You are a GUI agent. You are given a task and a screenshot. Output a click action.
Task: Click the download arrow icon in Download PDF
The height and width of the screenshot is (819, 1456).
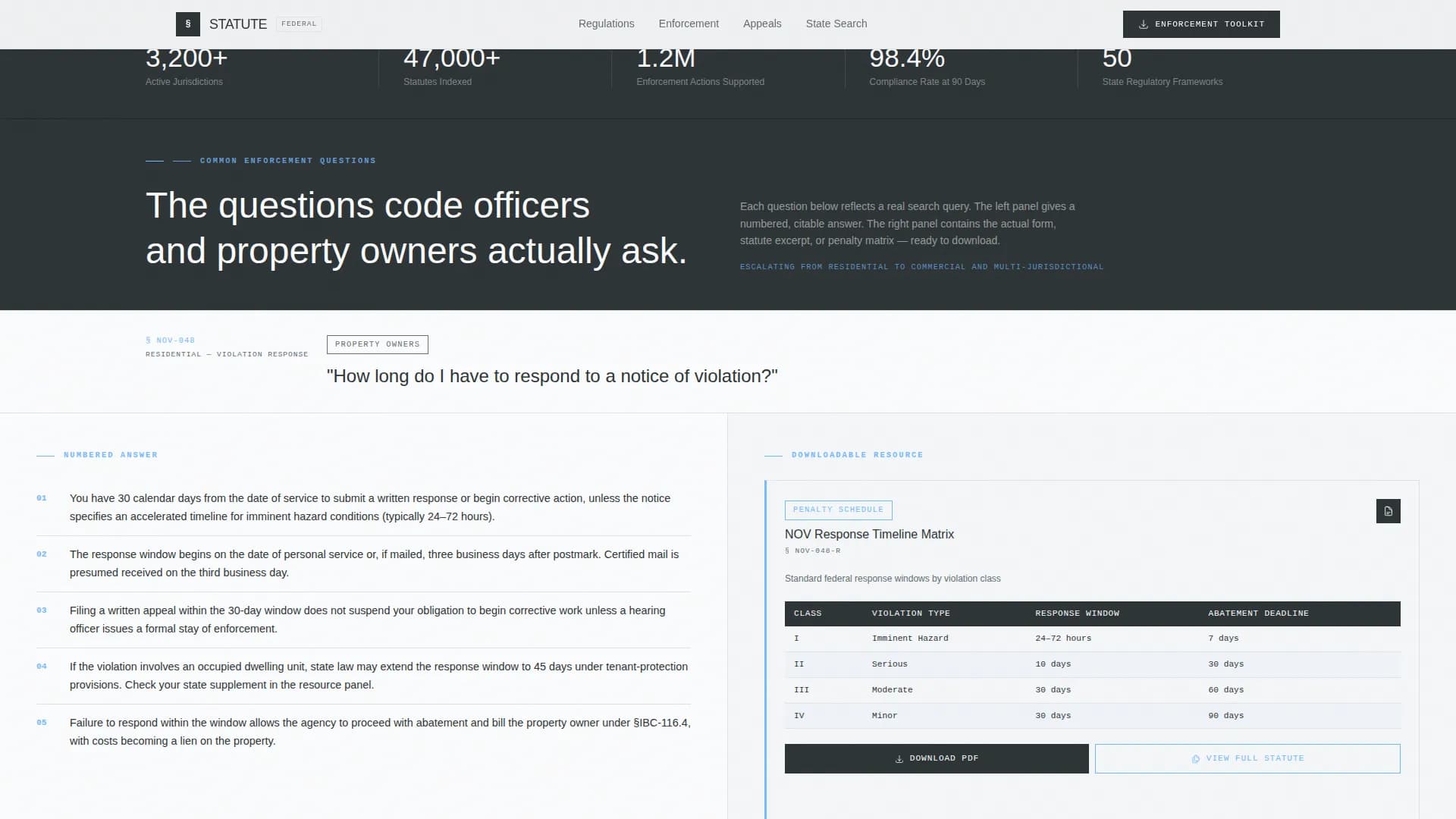pyautogui.click(x=899, y=759)
